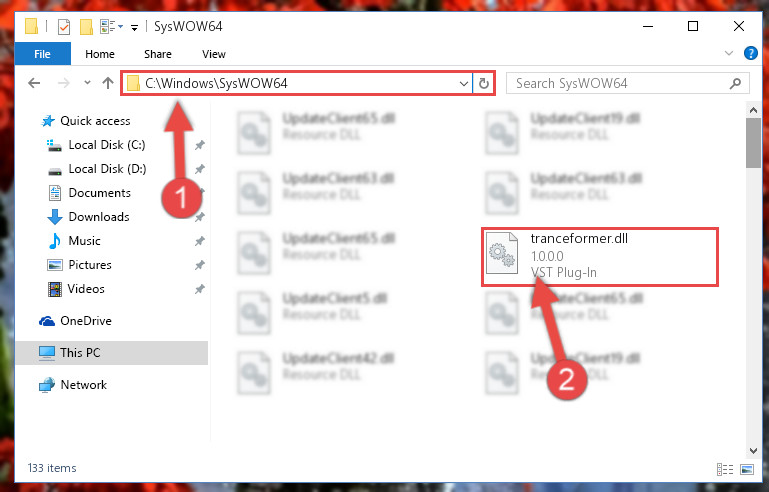This screenshot has height=492, width=769.
Task: Open the Help question mark icon
Action: point(750,53)
